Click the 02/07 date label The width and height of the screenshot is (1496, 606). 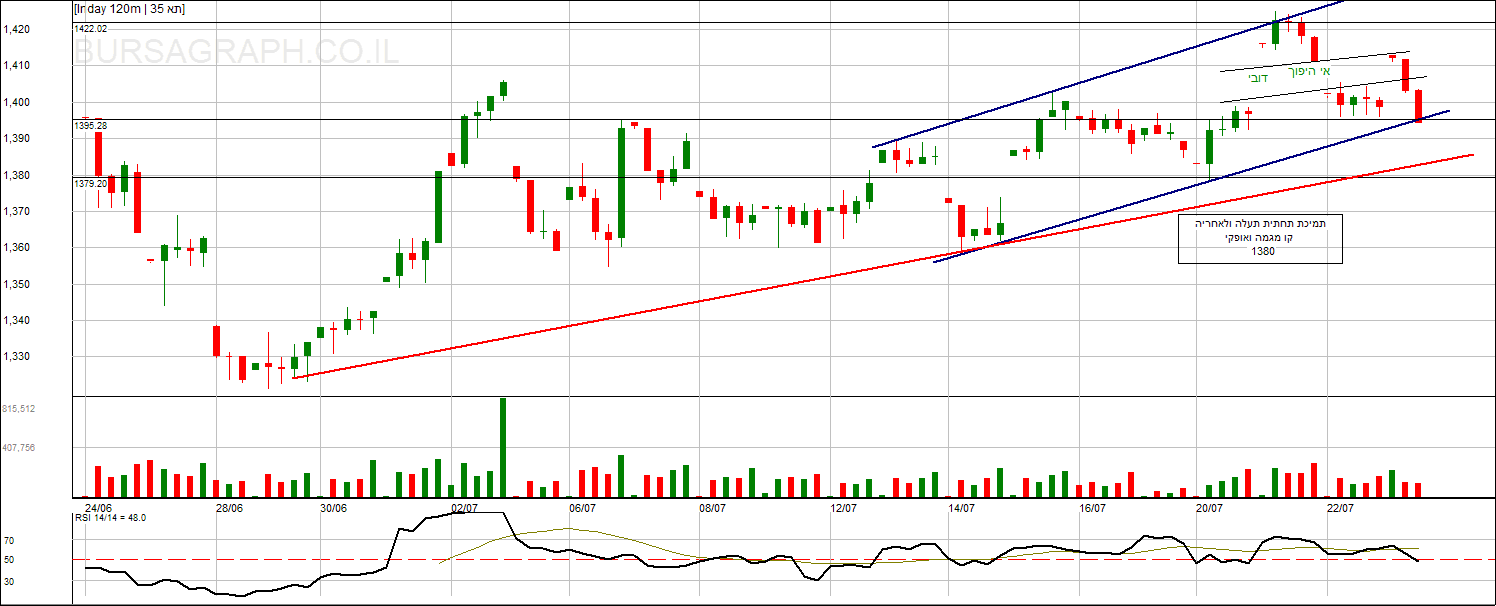point(465,508)
